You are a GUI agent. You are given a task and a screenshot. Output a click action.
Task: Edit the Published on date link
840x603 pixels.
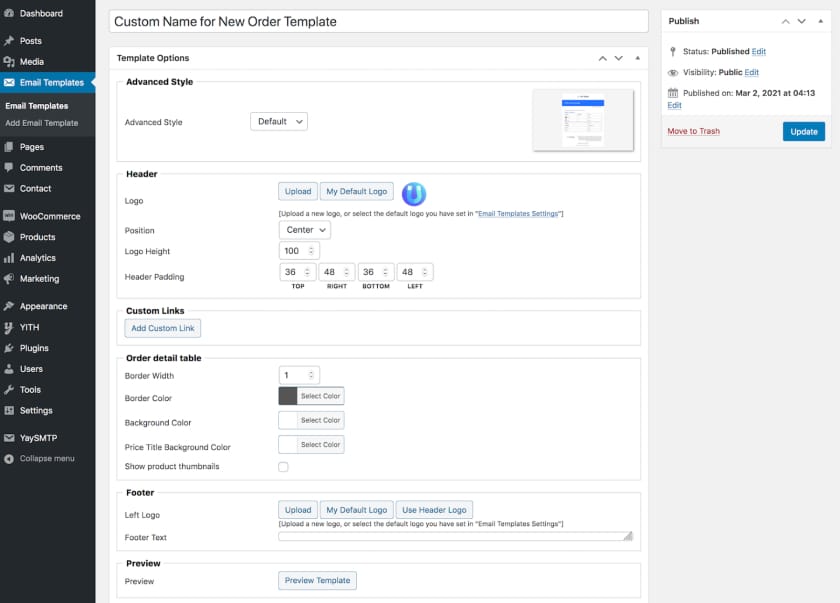(x=674, y=105)
